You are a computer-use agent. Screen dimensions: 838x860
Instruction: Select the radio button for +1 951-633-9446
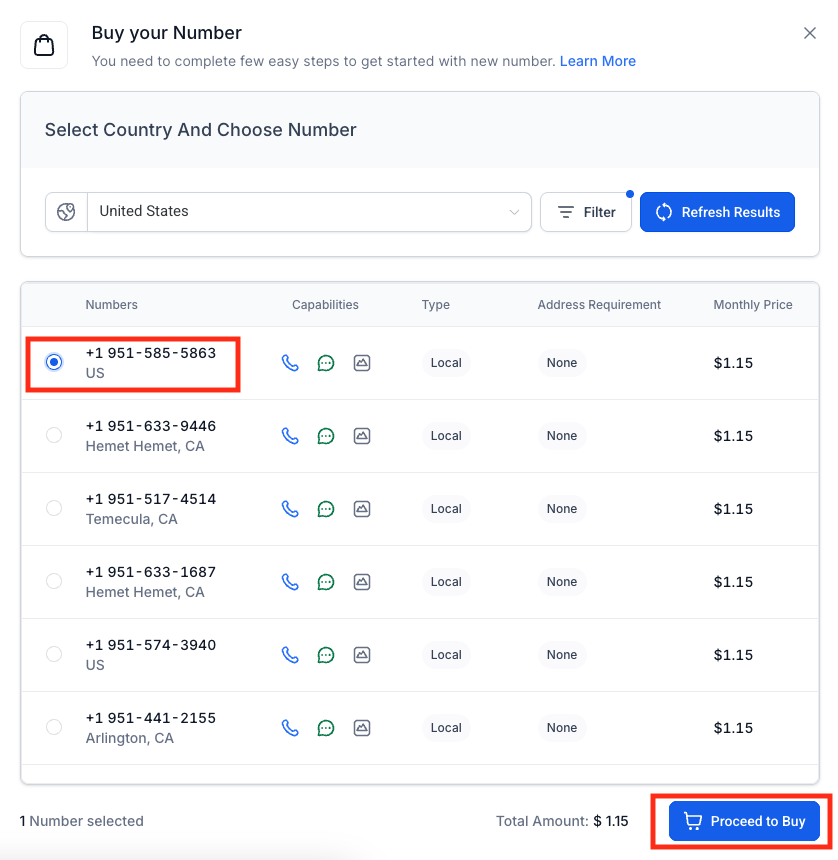54,435
